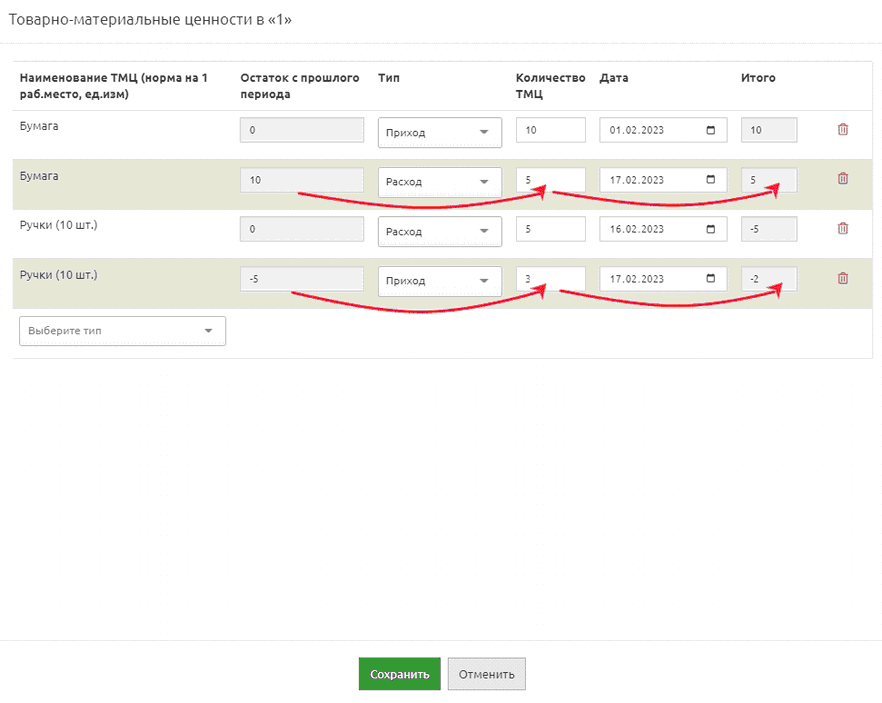882x703 pixels.
Task: Click the Итого column header
Action: pyautogui.click(x=758, y=78)
